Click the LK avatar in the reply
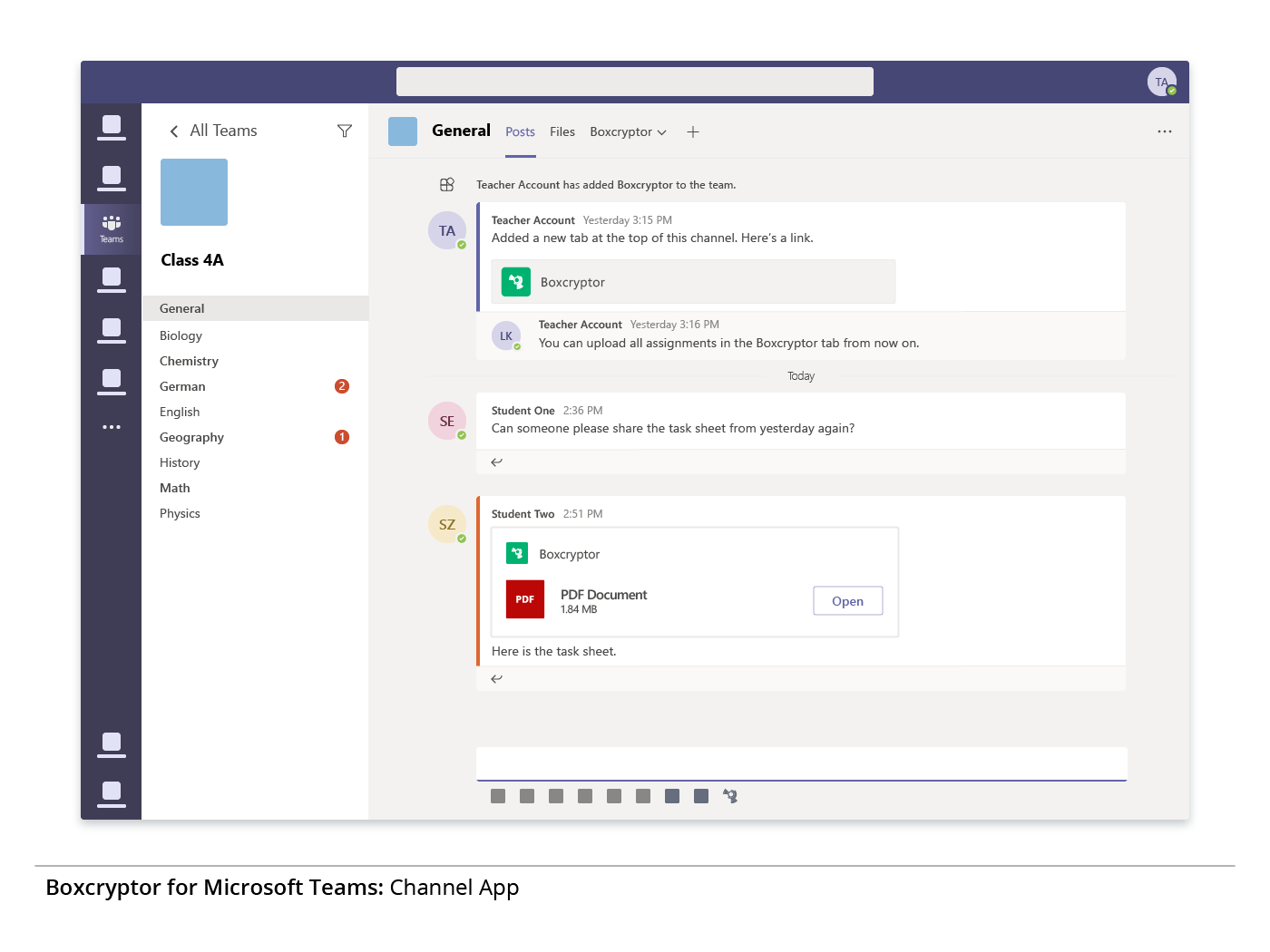The width and height of the screenshot is (1270, 952). [506, 335]
